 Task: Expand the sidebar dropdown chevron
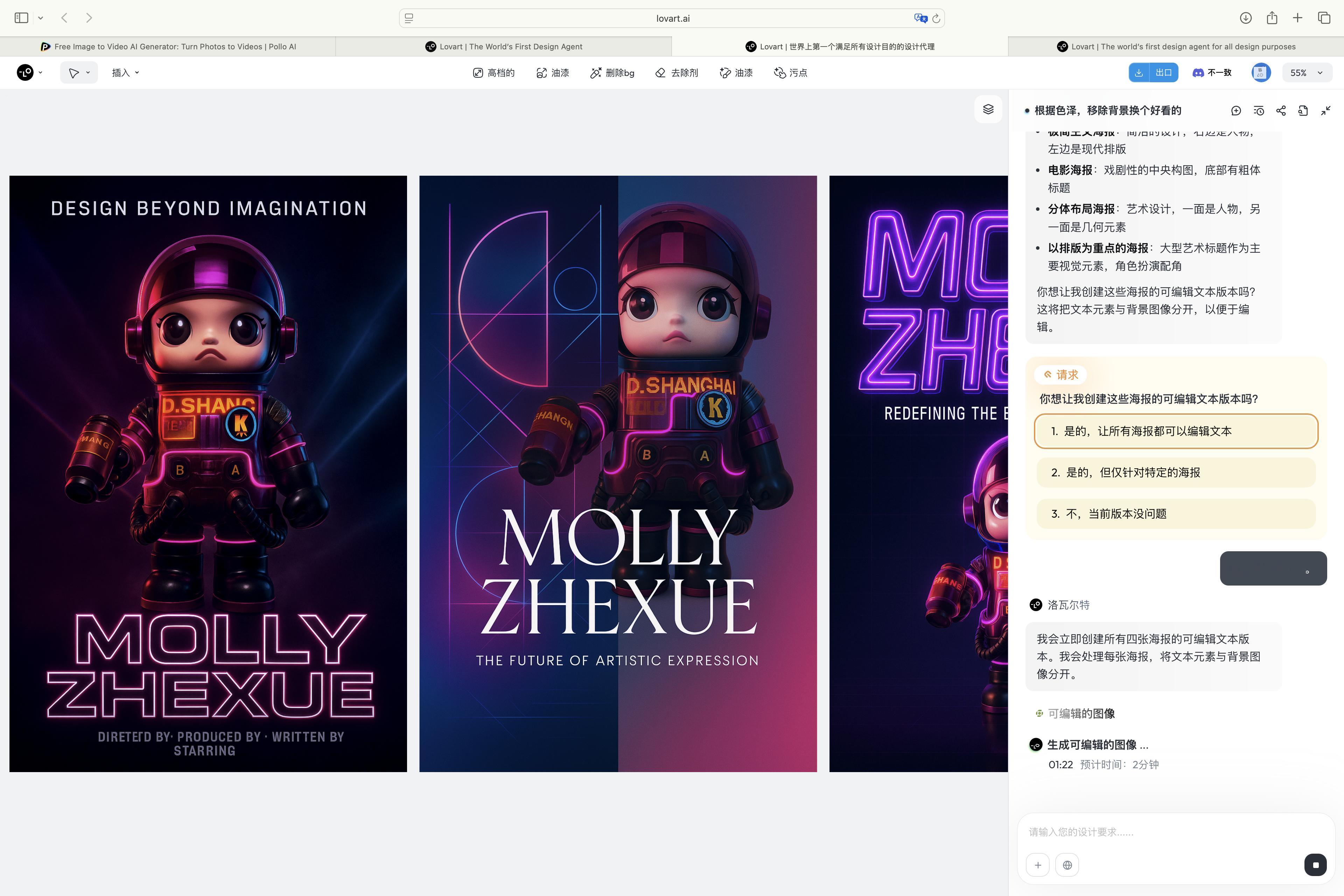click(x=41, y=18)
